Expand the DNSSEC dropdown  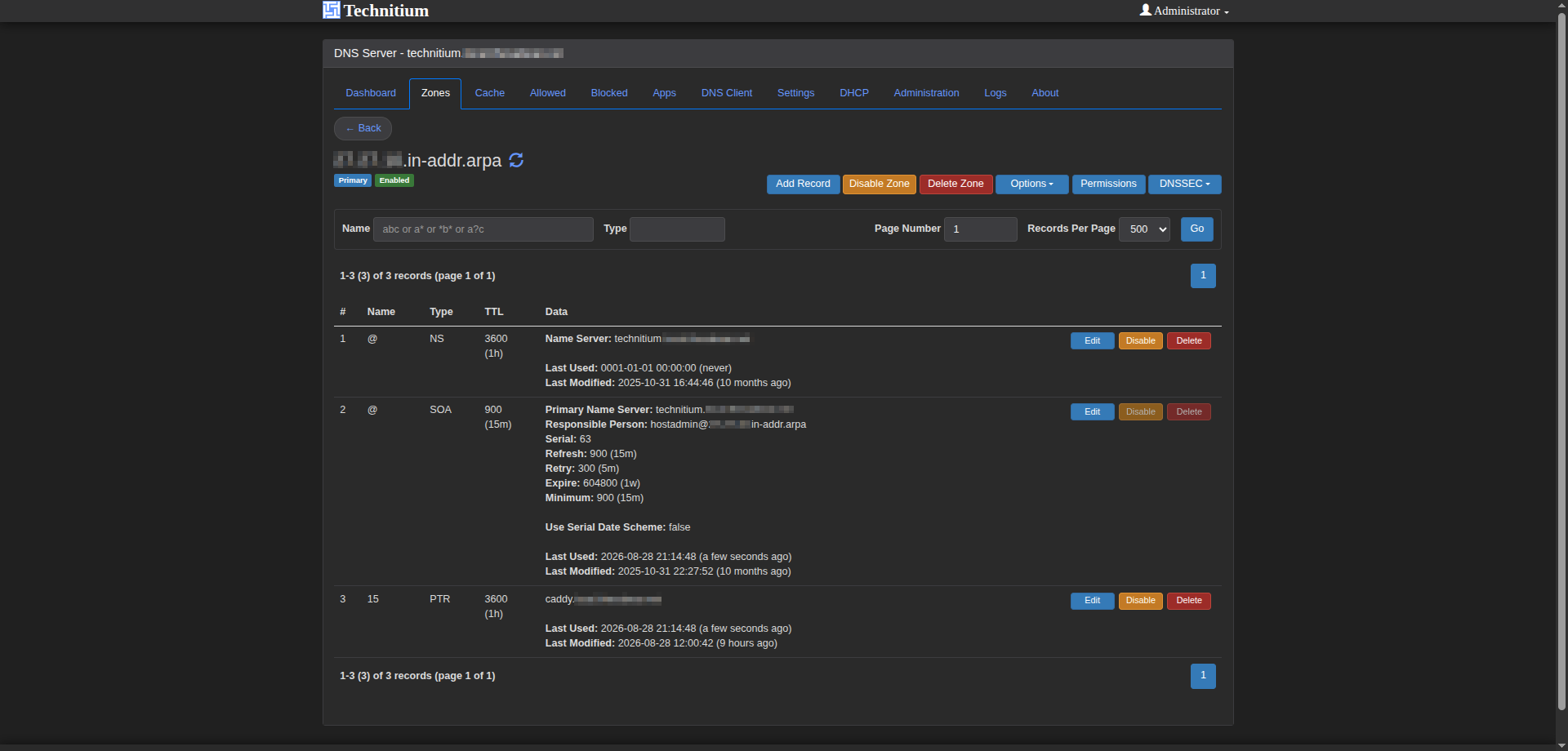tap(1184, 184)
